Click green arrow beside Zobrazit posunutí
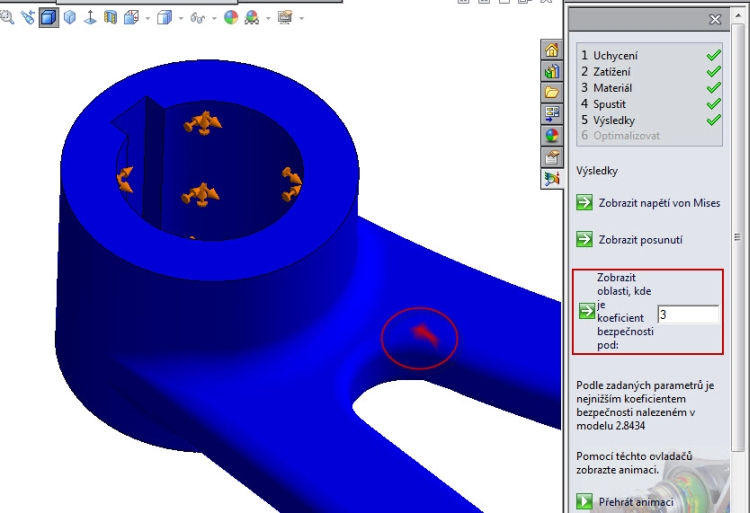This screenshot has height=513, width=750. (x=584, y=239)
